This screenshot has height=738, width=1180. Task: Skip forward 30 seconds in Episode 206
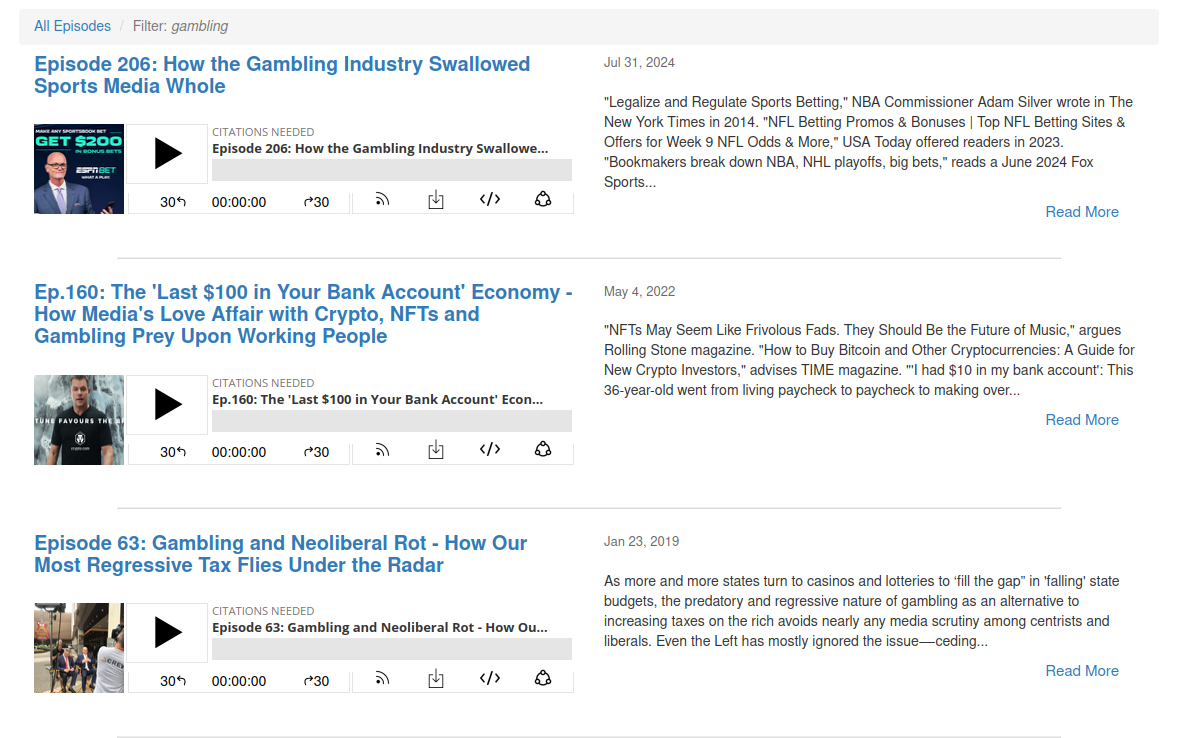click(x=316, y=202)
